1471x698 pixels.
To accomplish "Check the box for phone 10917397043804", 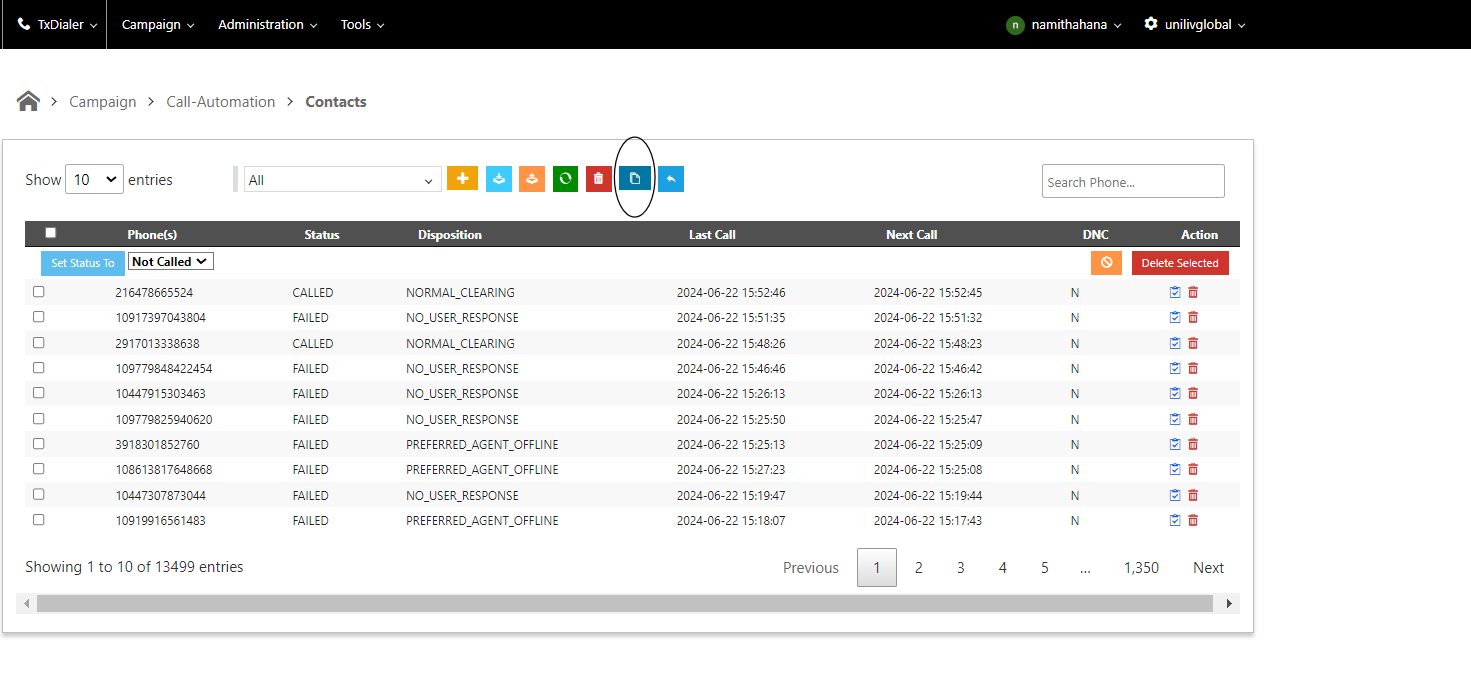I will tap(39, 317).
